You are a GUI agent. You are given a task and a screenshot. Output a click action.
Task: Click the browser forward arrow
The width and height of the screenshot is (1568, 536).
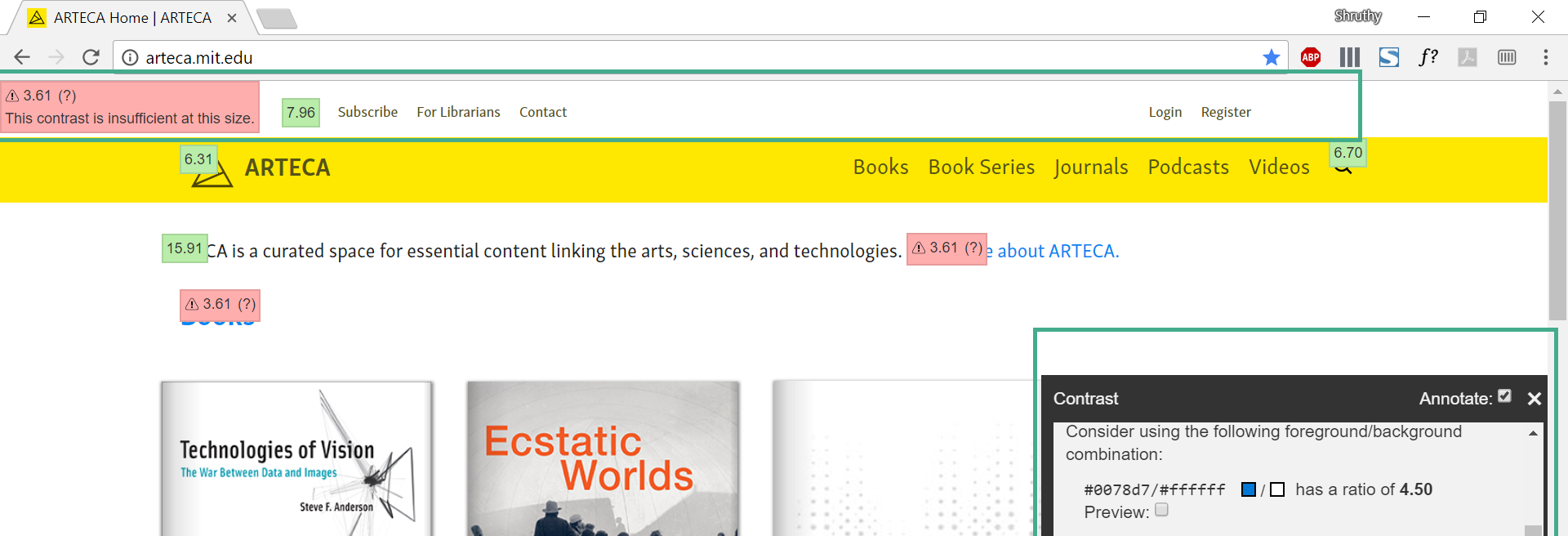tap(56, 57)
